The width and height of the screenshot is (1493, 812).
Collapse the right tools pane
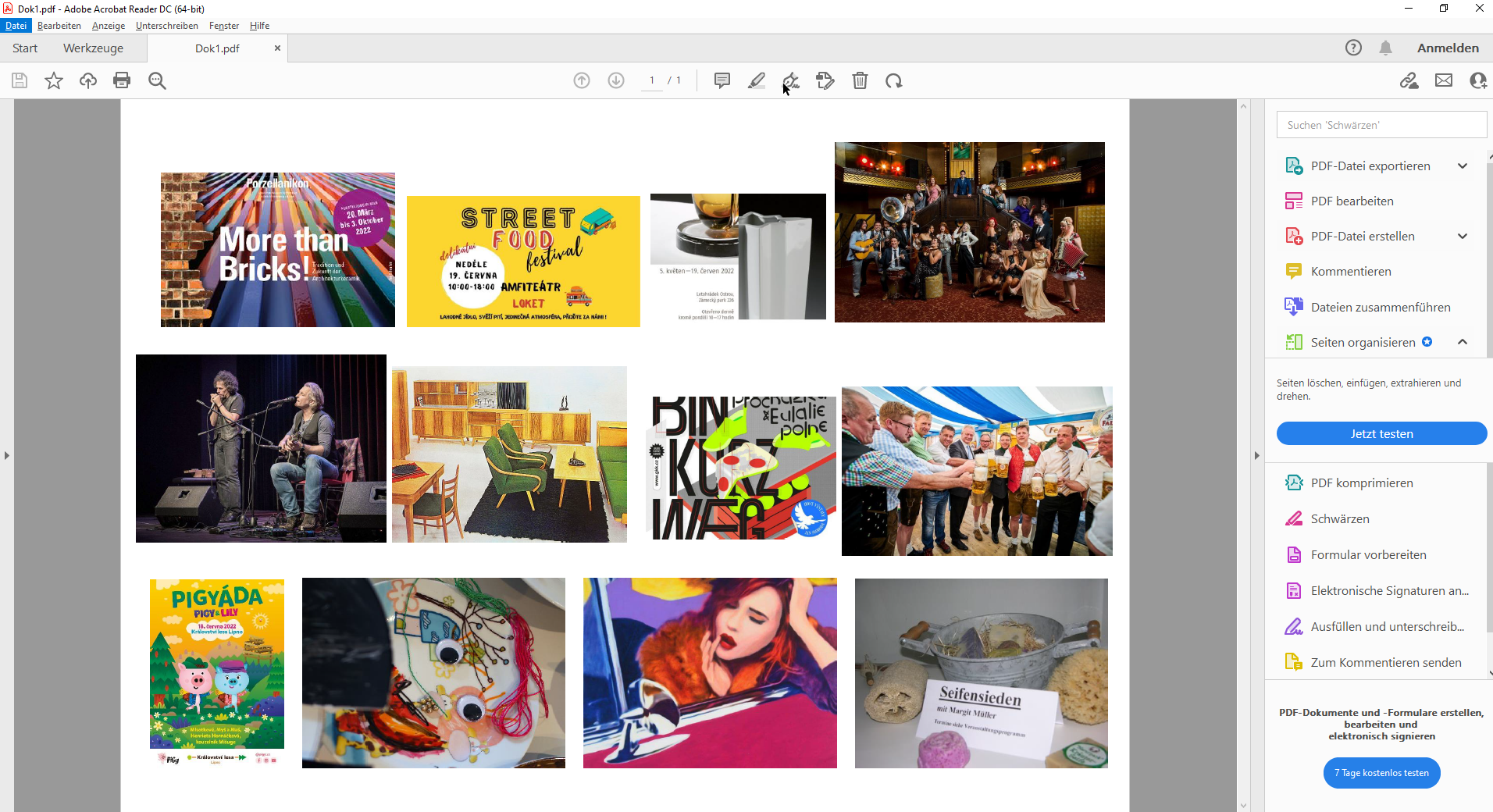tap(1256, 455)
